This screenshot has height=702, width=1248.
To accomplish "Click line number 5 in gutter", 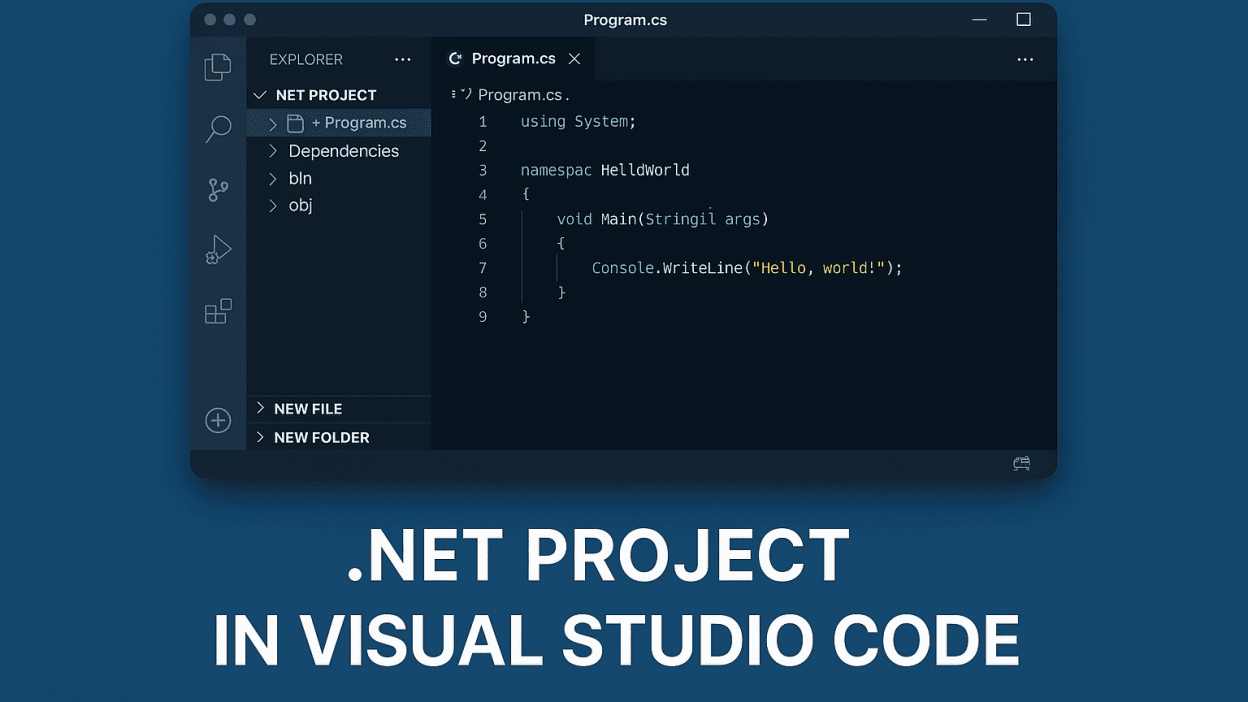I will (483, 219).
